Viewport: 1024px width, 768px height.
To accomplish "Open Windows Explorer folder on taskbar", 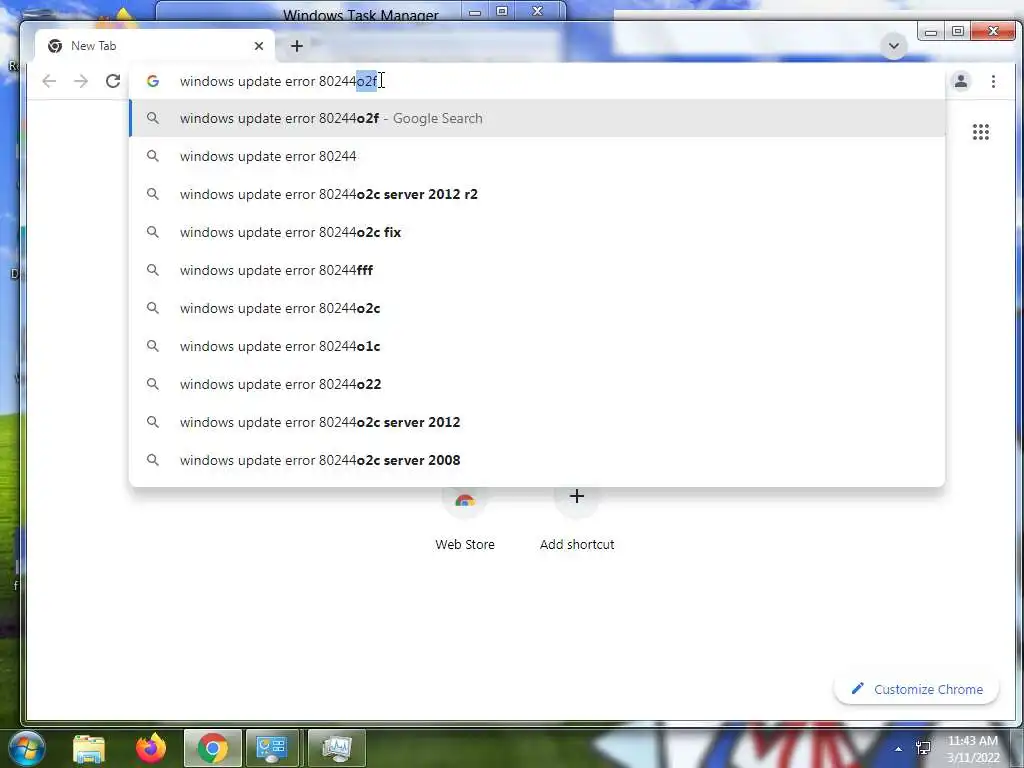I will point(89,749).
